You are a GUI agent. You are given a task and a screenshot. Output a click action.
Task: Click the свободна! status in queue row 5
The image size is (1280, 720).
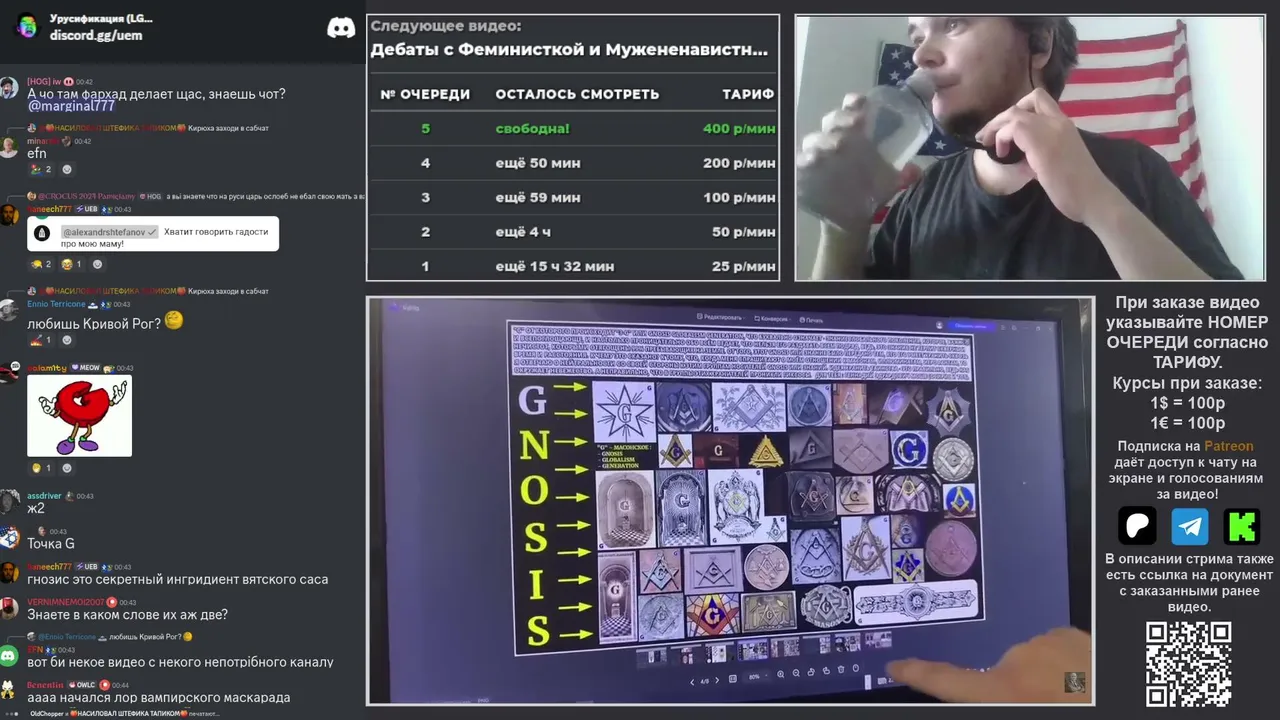(x=532, y=128)
